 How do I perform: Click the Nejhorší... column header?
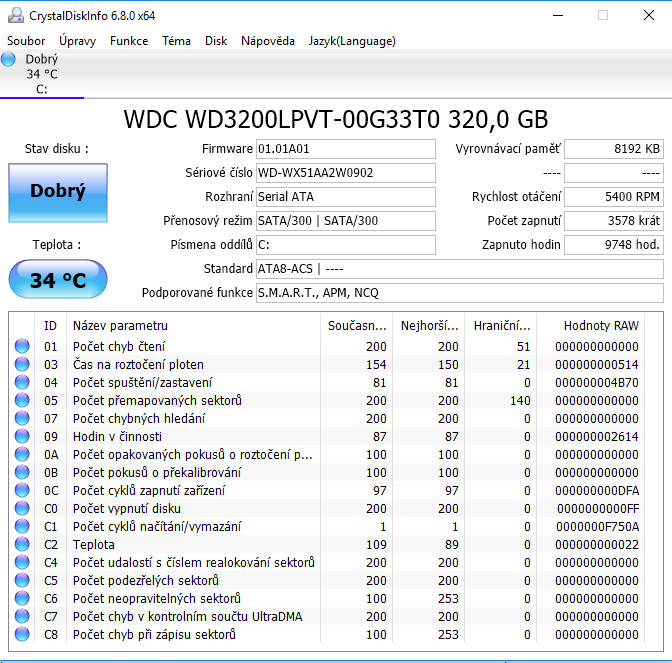pyautogui.click(x=429, y=326)
